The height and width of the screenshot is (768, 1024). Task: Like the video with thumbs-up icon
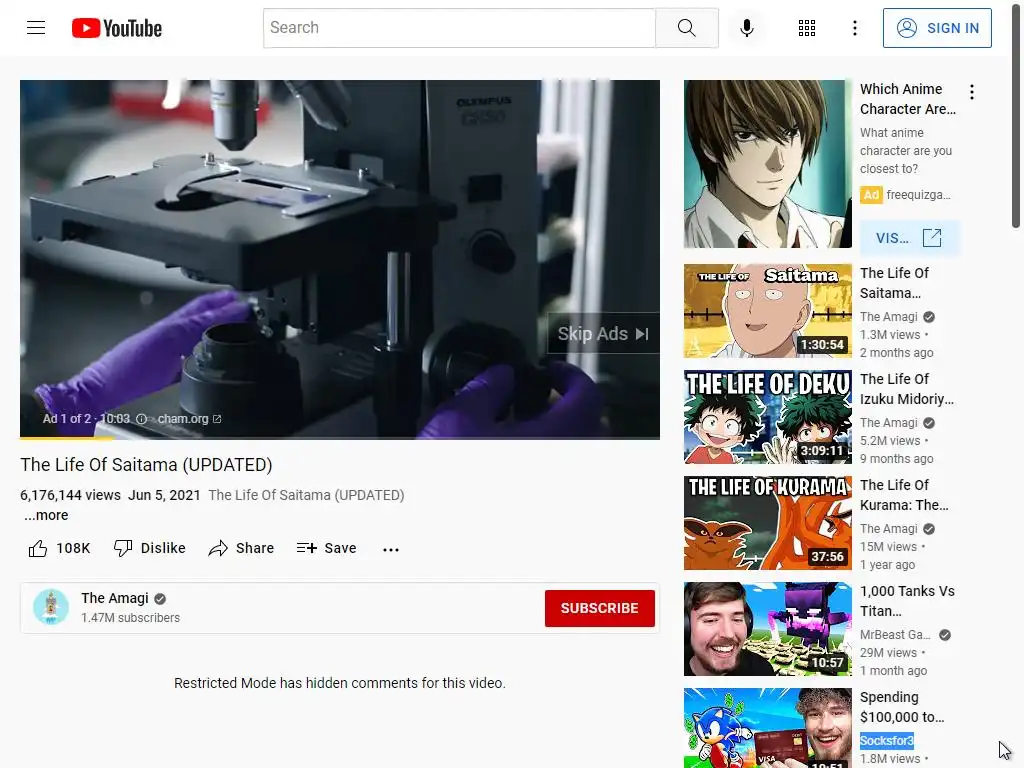coord(38,549)
